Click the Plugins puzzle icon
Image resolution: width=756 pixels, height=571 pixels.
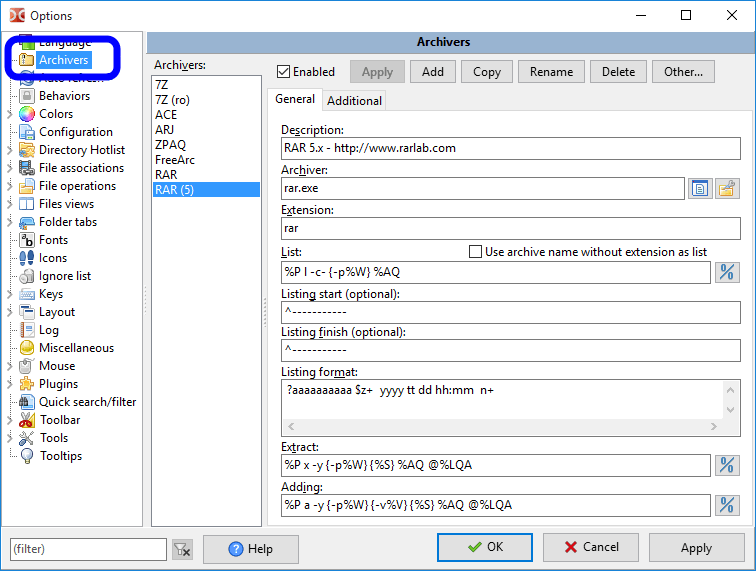(x=27, y=384)
